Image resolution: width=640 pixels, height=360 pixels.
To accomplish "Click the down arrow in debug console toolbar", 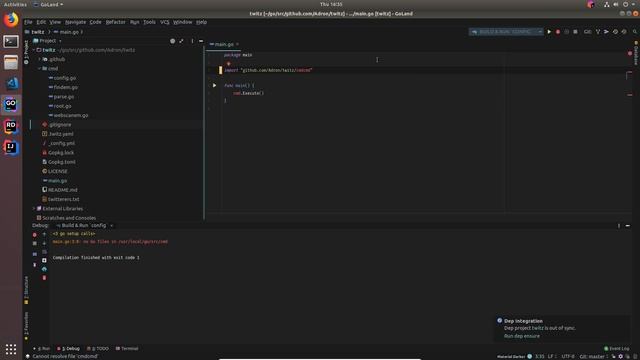I will pos(44,243).
